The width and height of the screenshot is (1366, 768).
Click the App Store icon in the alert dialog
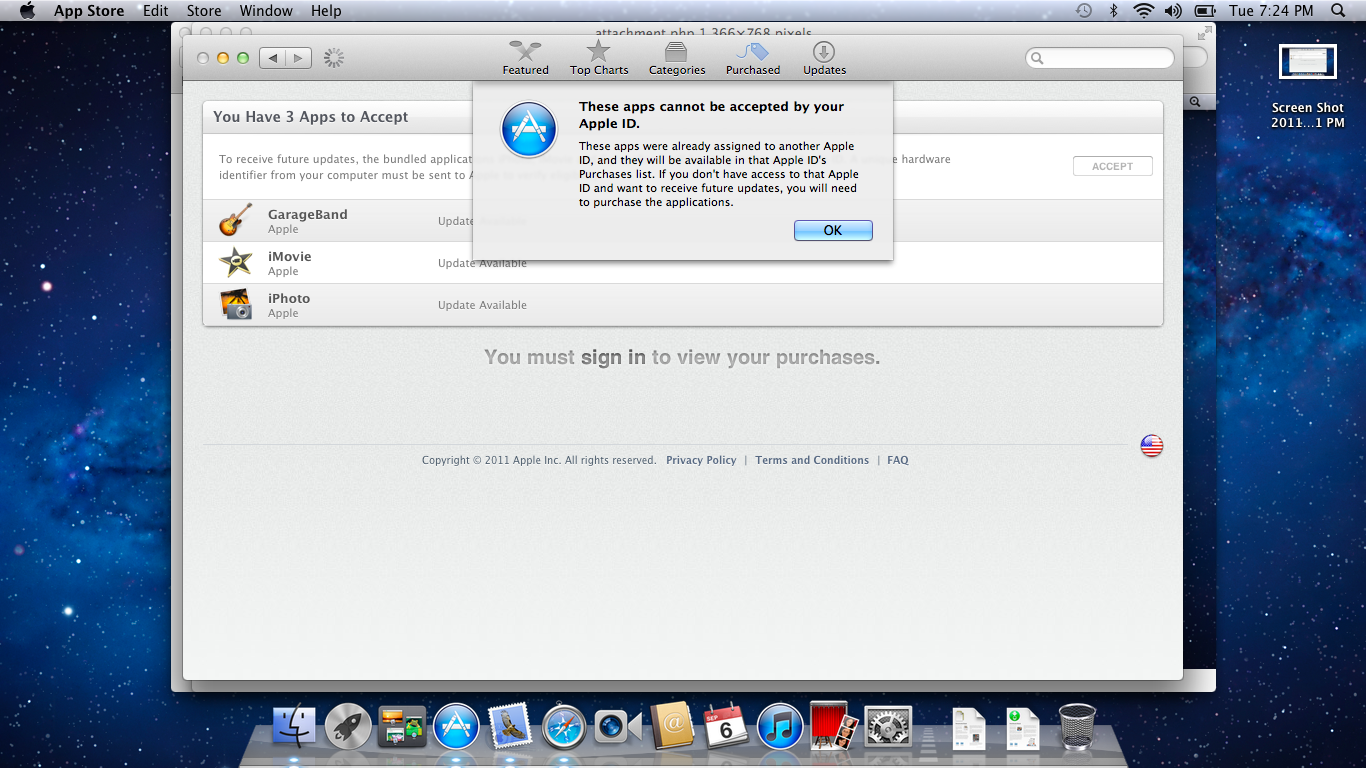[x=529, y=130]
